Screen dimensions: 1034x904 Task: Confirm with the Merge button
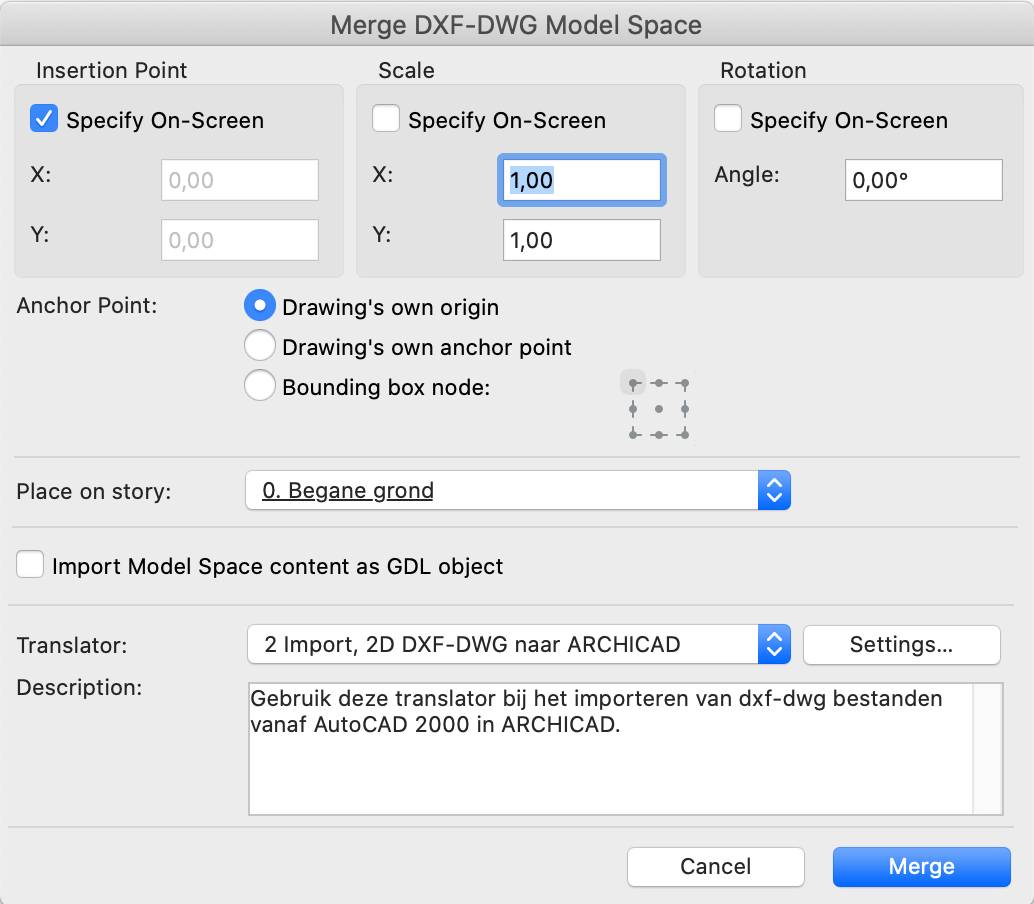click(x=921, y=866)
